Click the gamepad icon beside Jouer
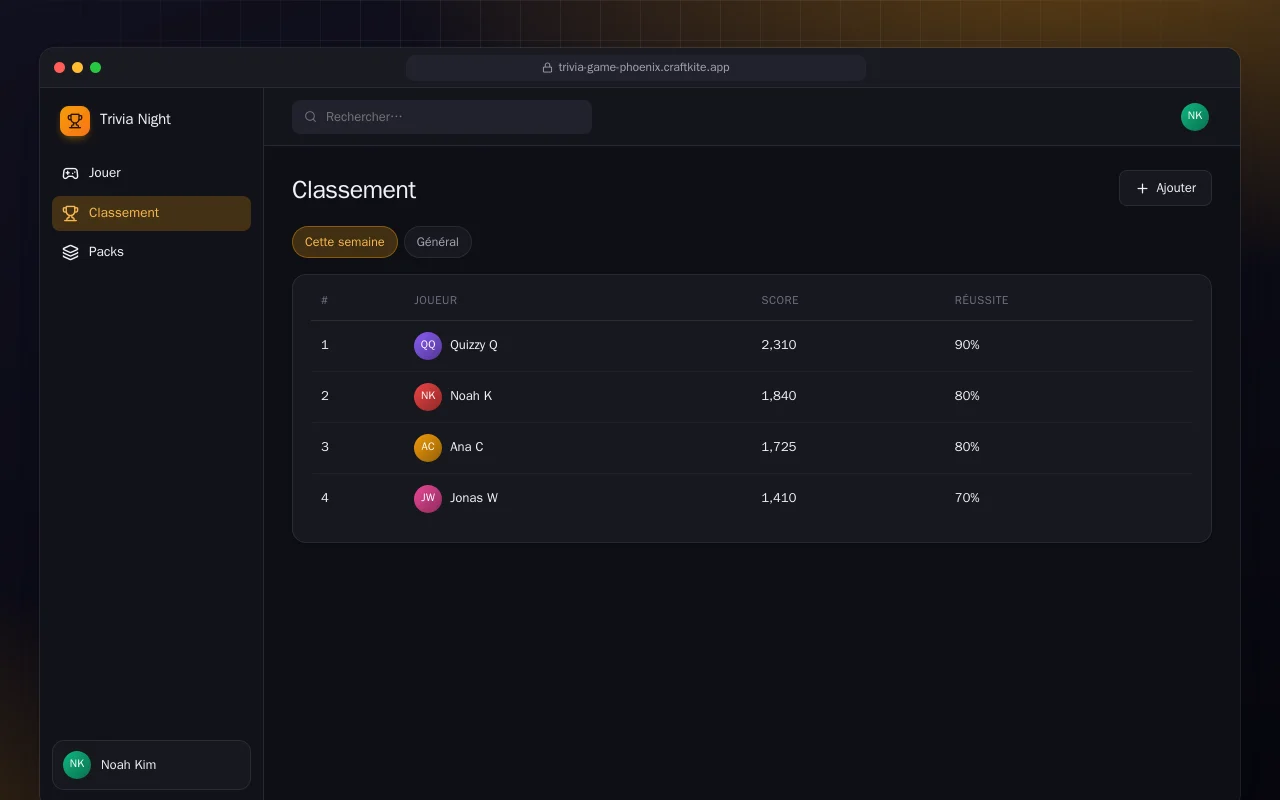 [x=70, y=173]
